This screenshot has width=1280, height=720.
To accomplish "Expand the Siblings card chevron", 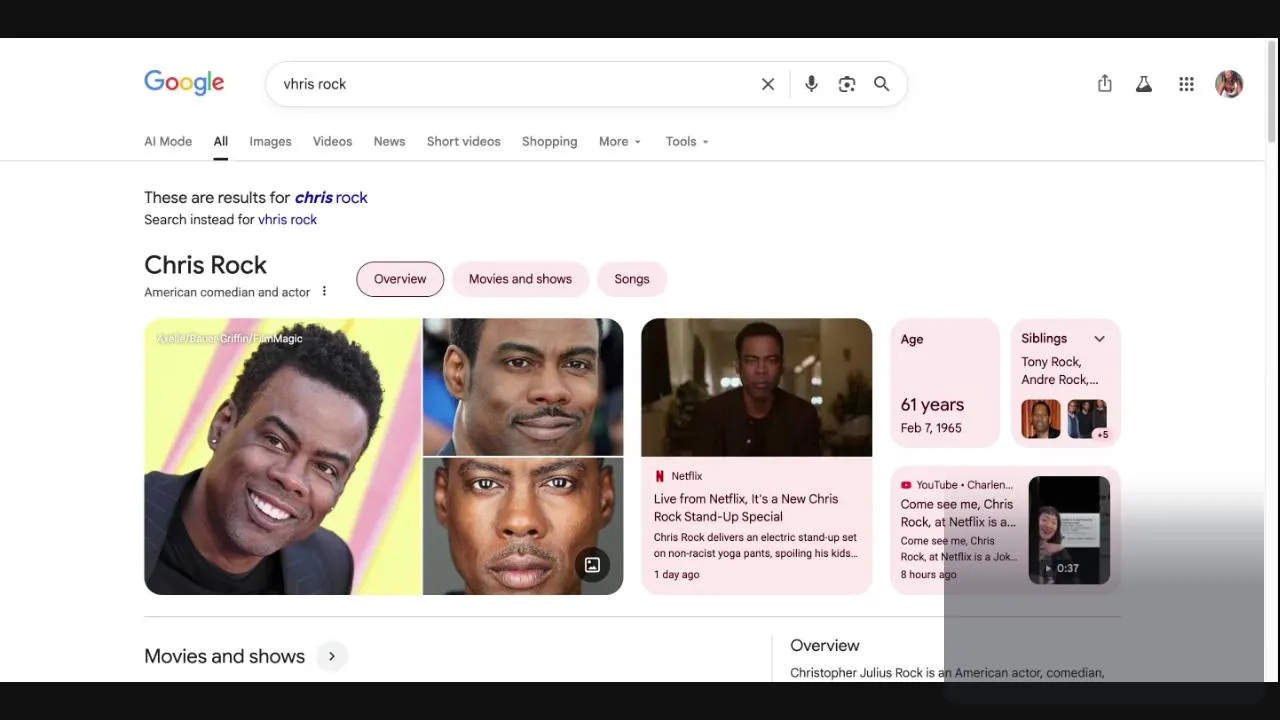I will coord(1099,339).
